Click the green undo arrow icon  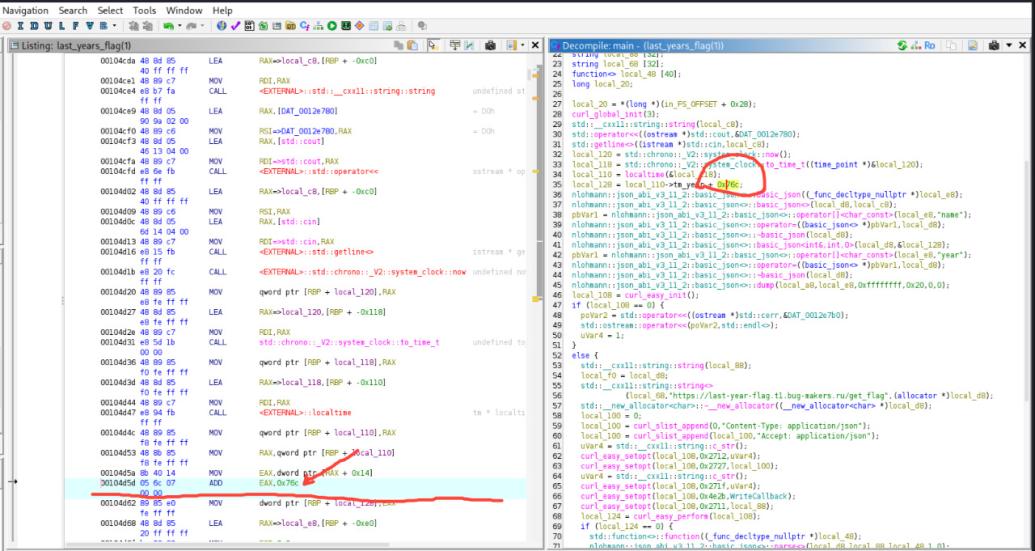tap(168, 26)
